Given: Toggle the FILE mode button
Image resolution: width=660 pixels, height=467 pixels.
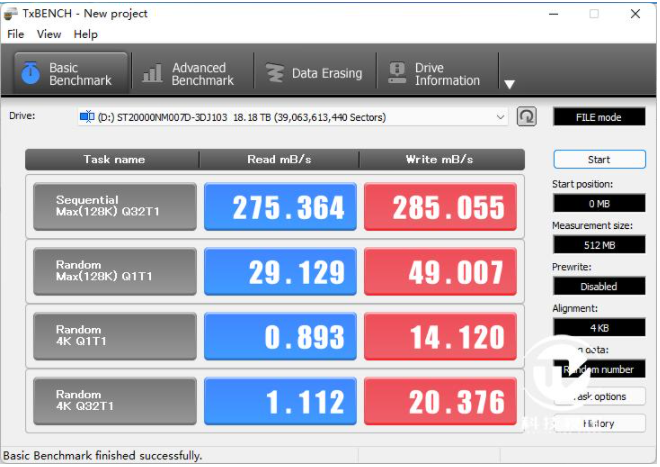Looking at the screenshot, I should coord(598,117).
